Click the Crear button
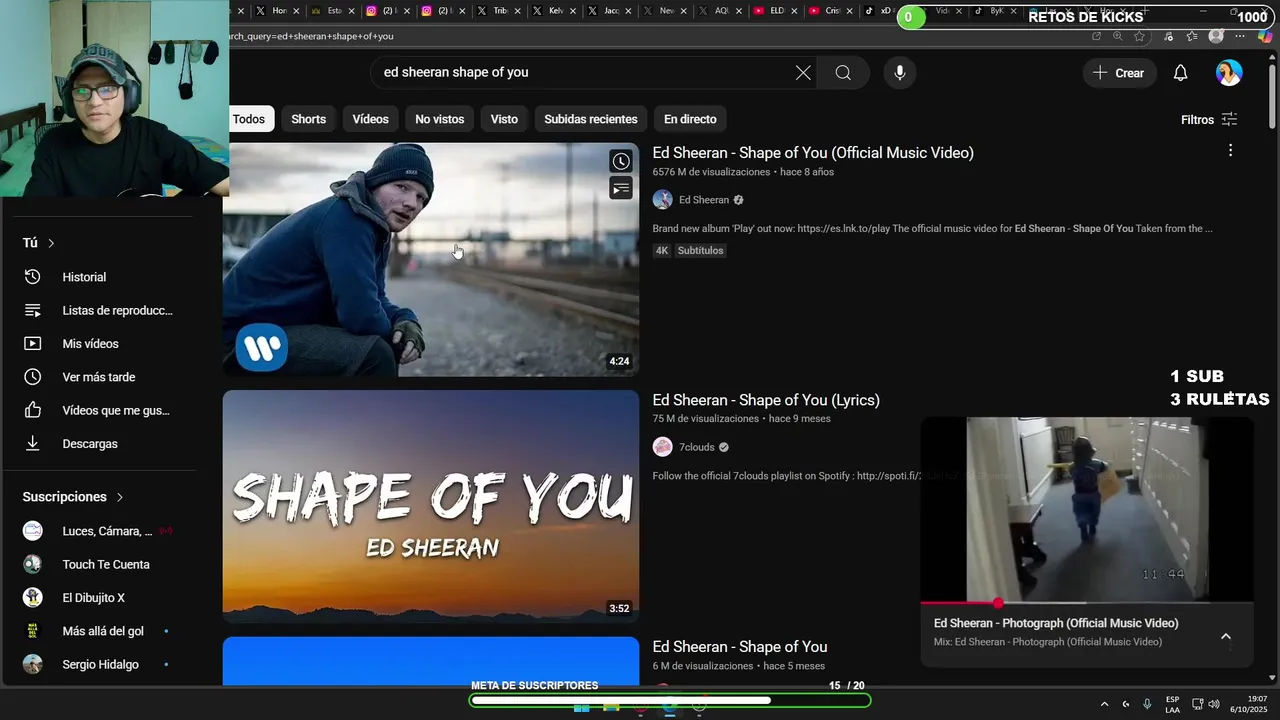The height and width of the screenshot is (720, 1280). pos(1119,73)
